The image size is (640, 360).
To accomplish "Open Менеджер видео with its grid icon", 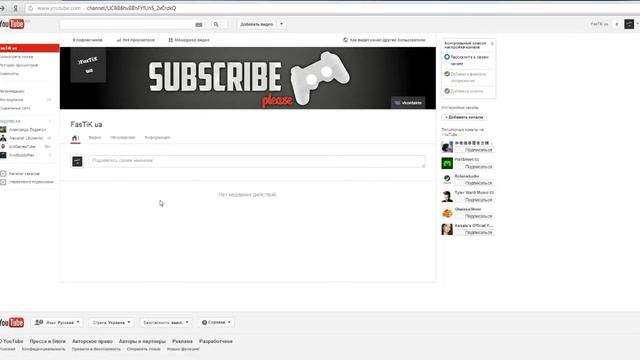I will (x=189, y=40).
